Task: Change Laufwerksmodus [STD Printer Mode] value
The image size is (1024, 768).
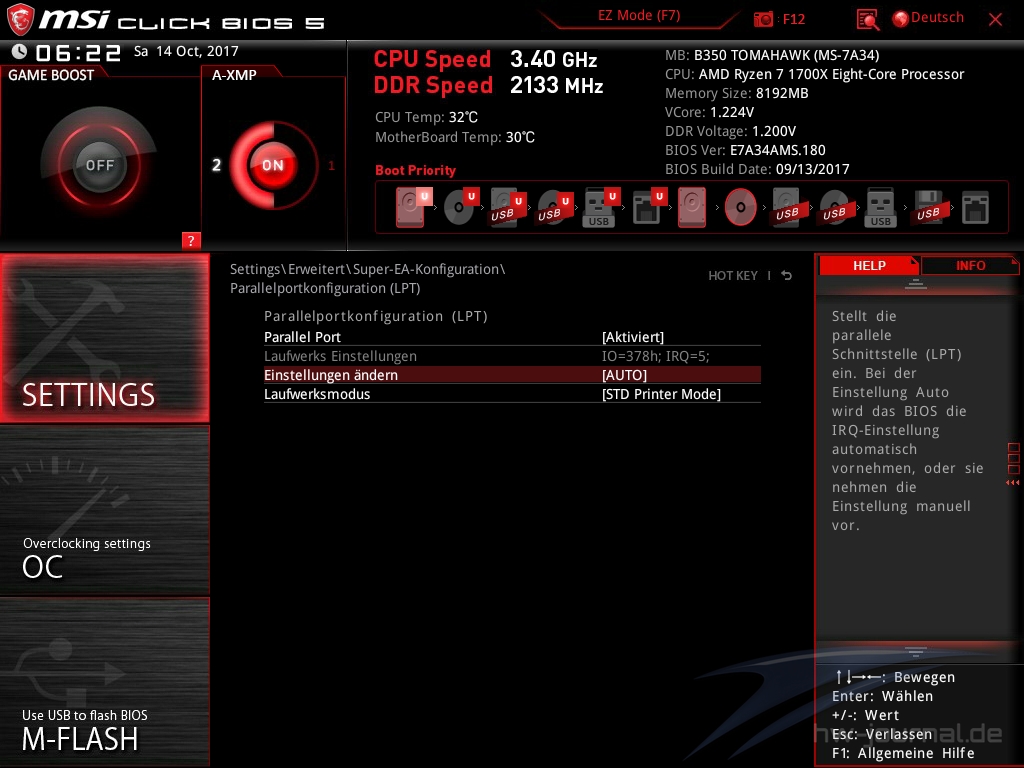Action: pos(661,394)
